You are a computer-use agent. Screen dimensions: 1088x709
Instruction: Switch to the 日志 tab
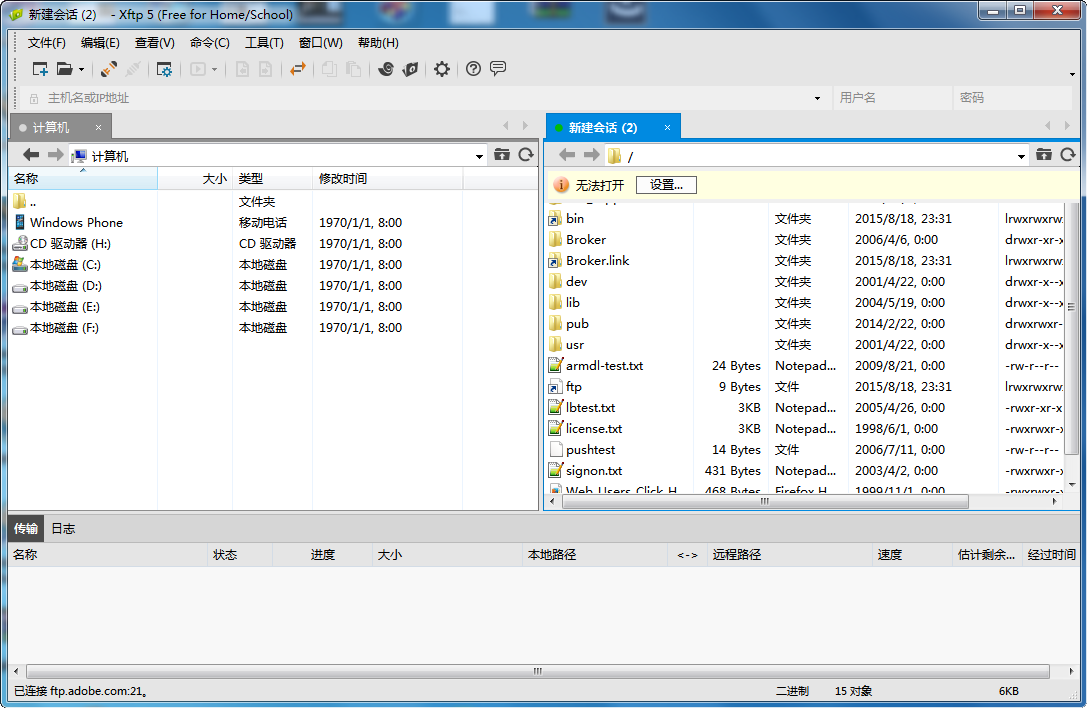click(63, 528)
